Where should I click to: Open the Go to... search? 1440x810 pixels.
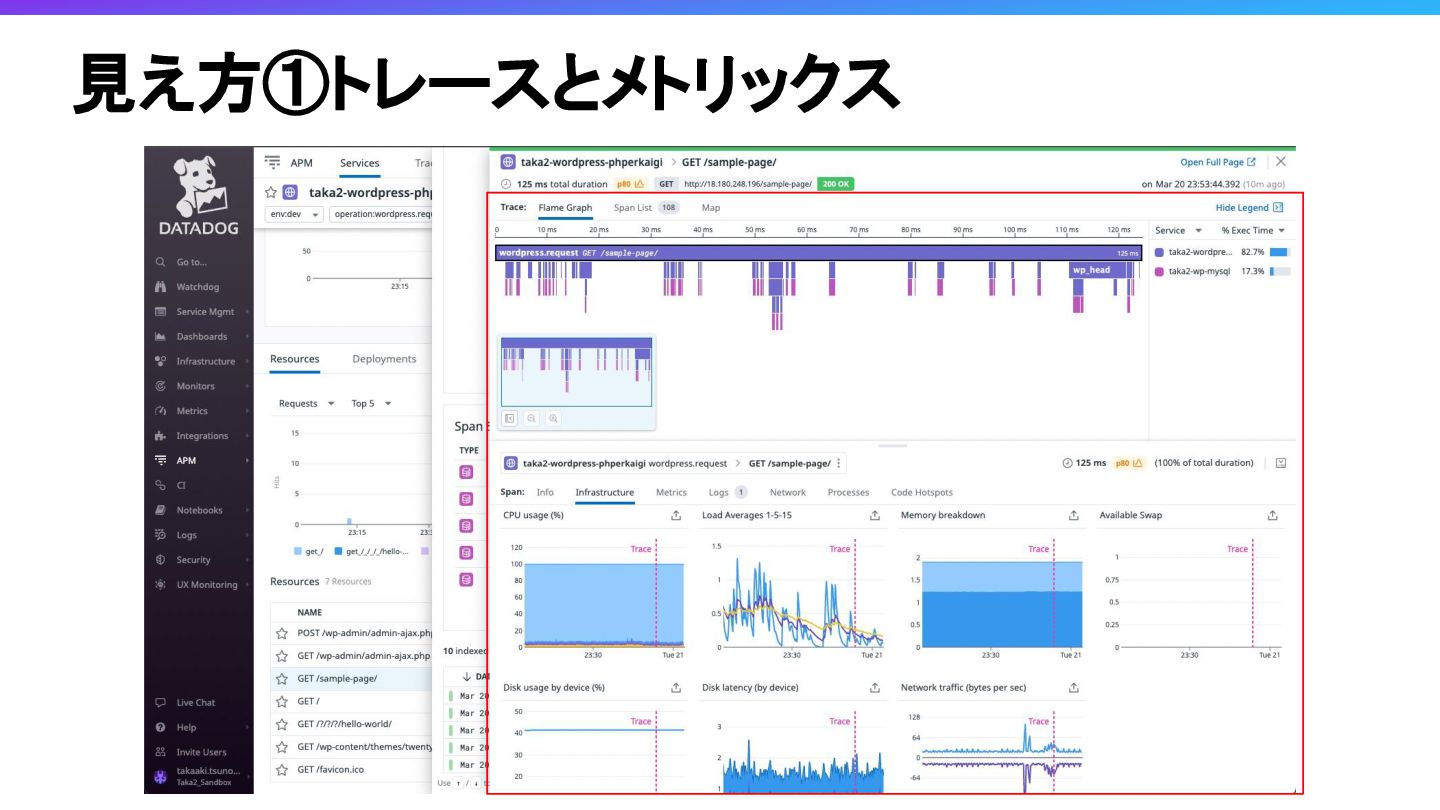coord(191,262)
